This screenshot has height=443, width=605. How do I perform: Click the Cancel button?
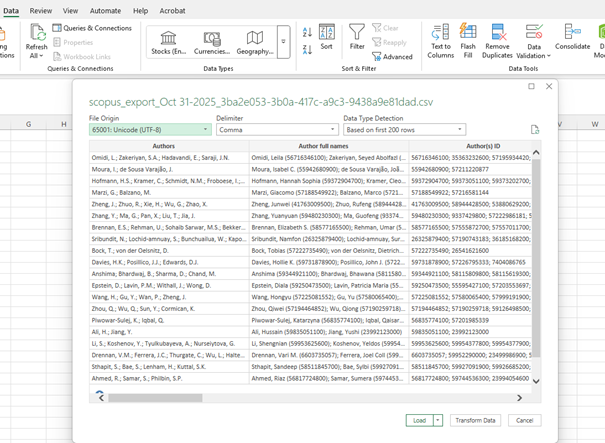523,420
